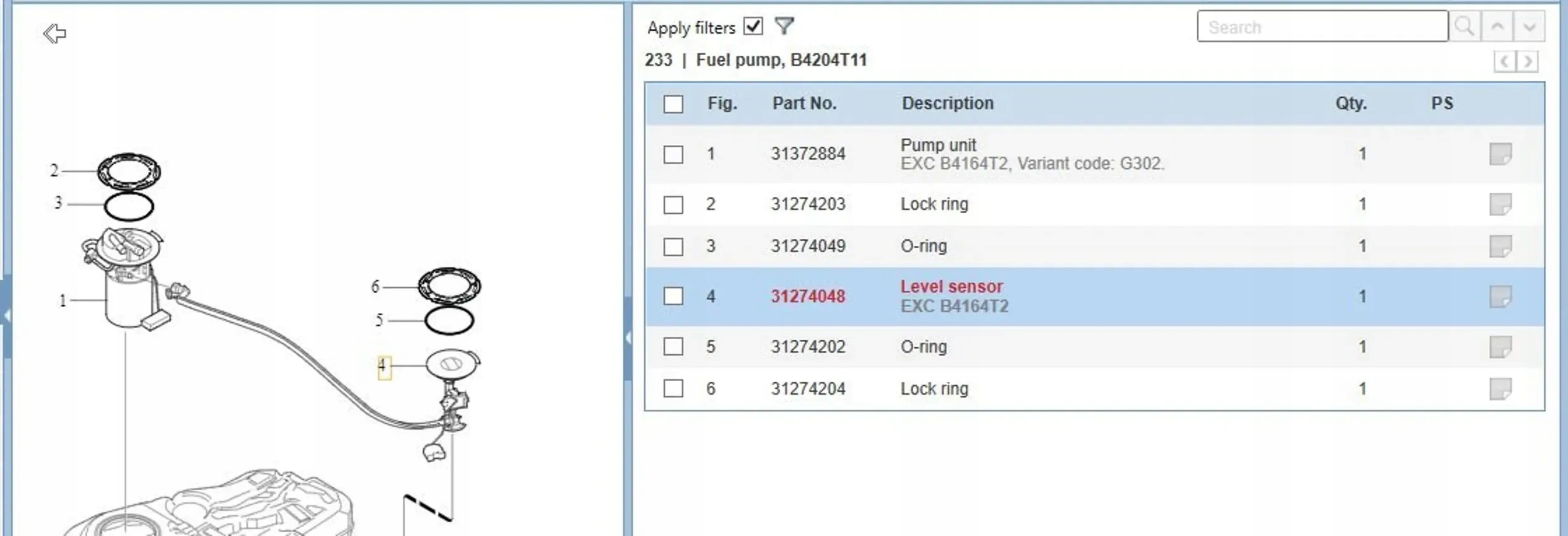Click the Fig. column header
The image size is (1568, 536).
pyautogui.click(x=722, y=103)
